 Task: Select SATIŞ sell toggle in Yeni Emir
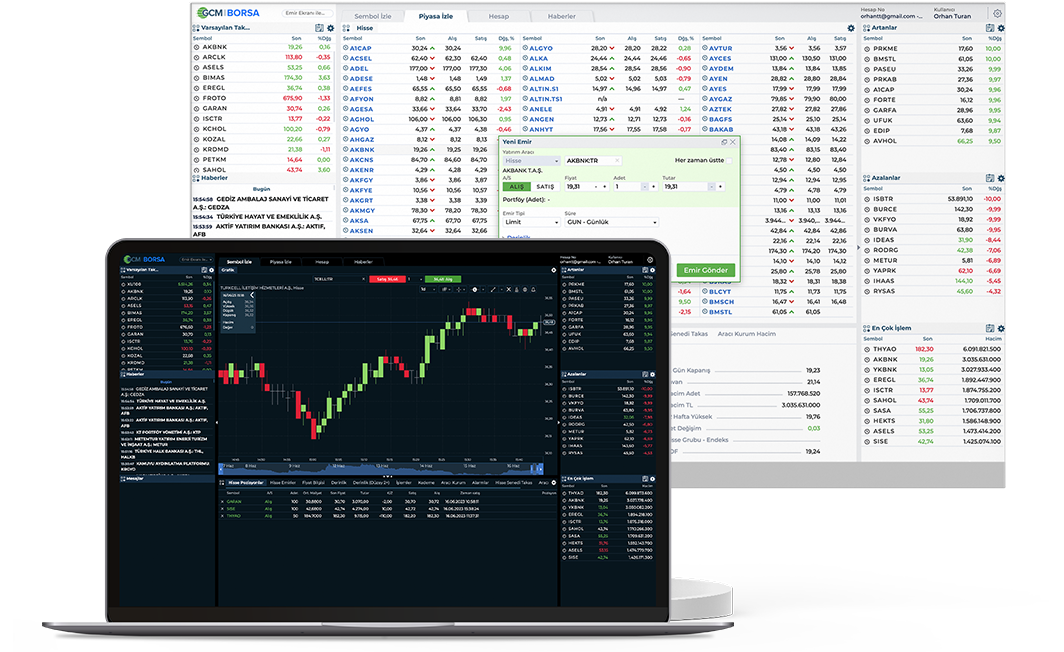(x=545, y=186)
